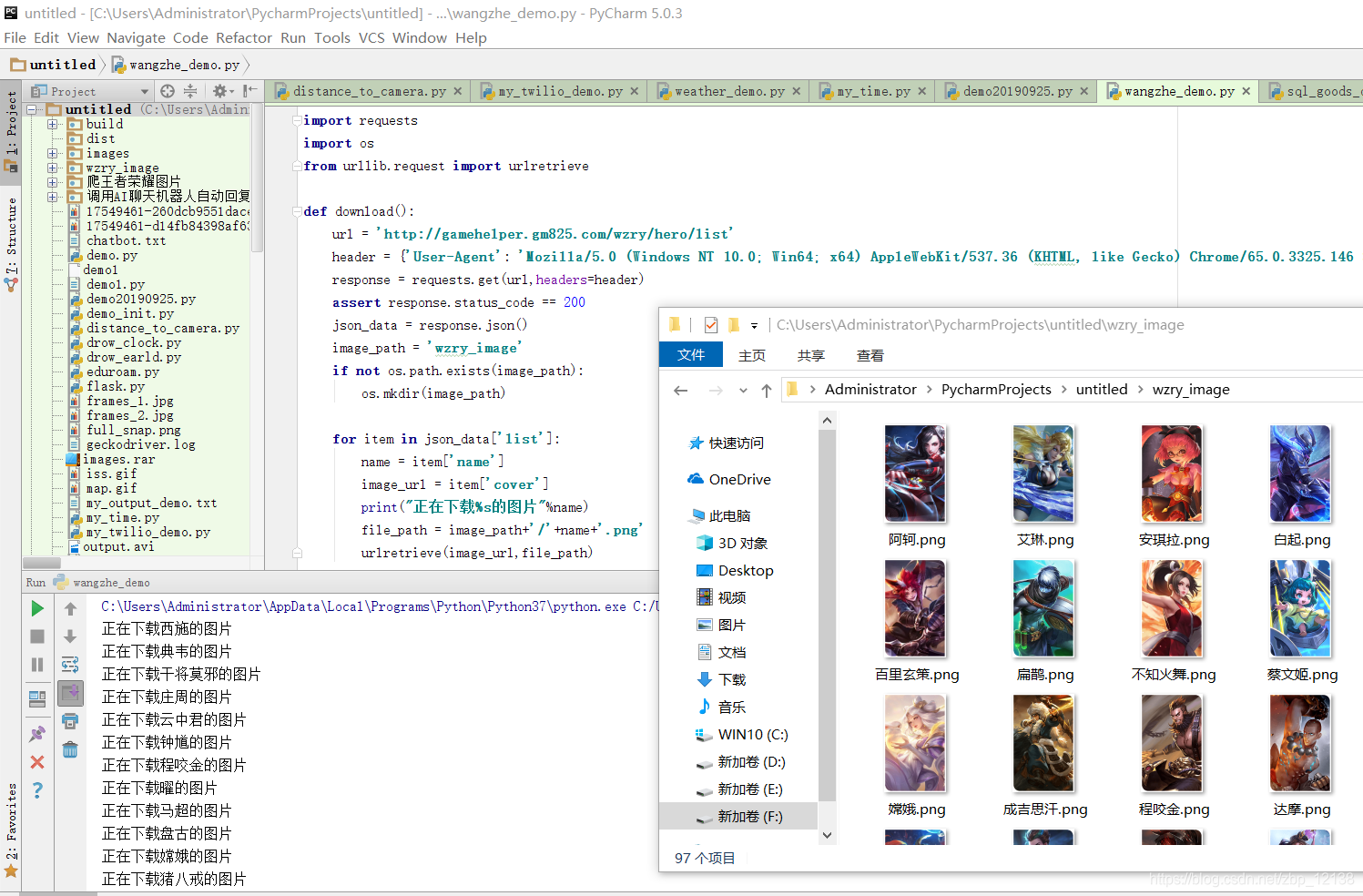Screen dimensions: 1363x896
Task: Click PycharmProjects in Explorer address bar
Action: tap(996, 390)
